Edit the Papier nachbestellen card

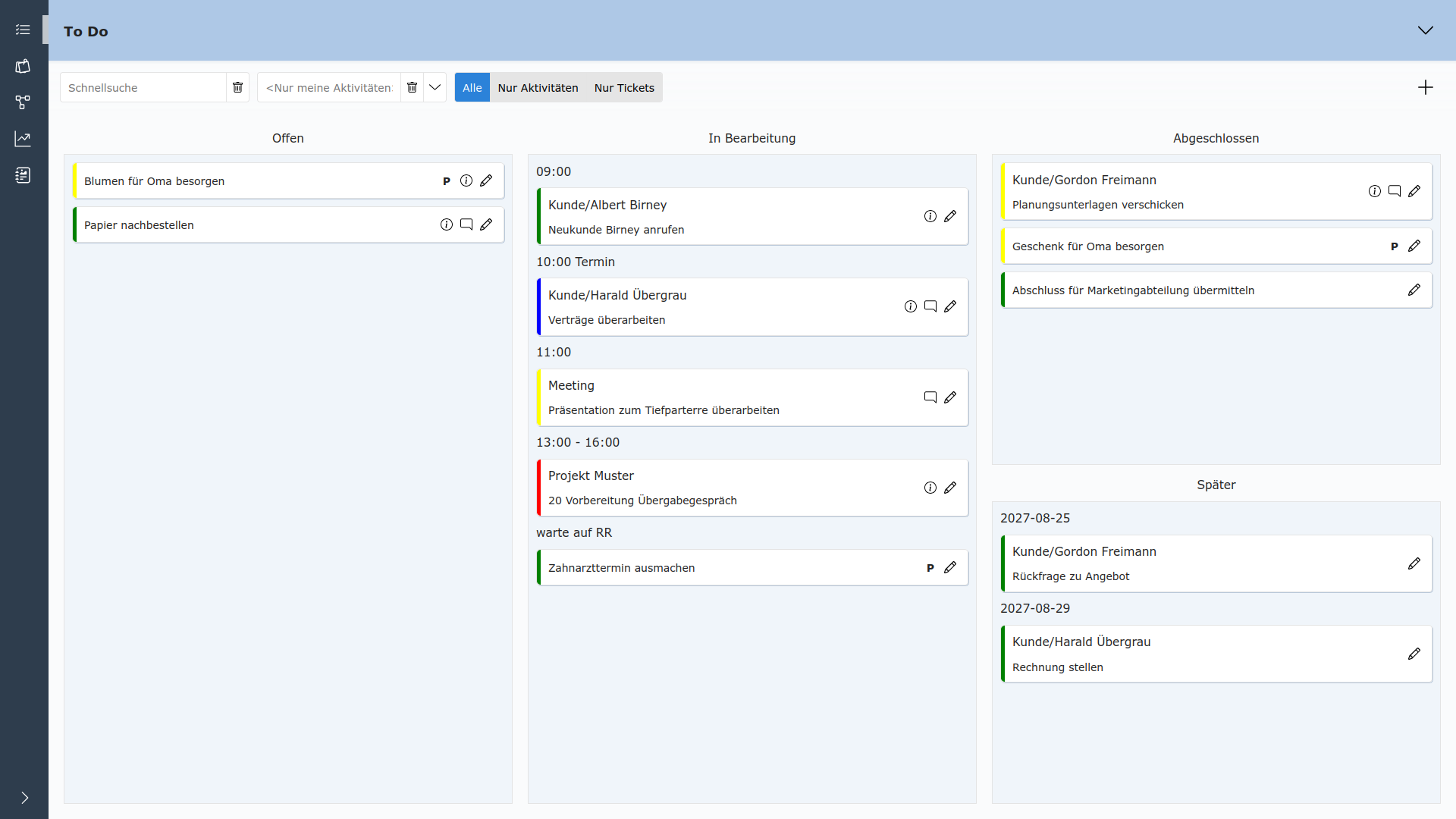(x=486, y=224)
